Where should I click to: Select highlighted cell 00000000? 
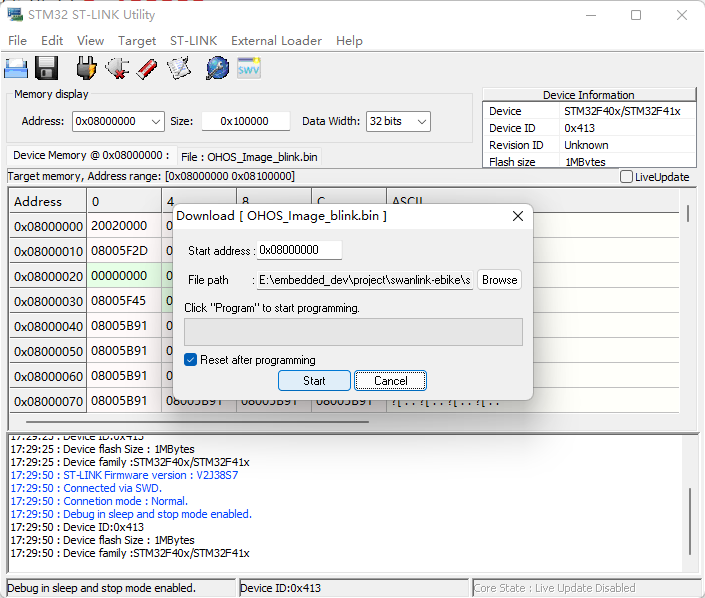124,276
